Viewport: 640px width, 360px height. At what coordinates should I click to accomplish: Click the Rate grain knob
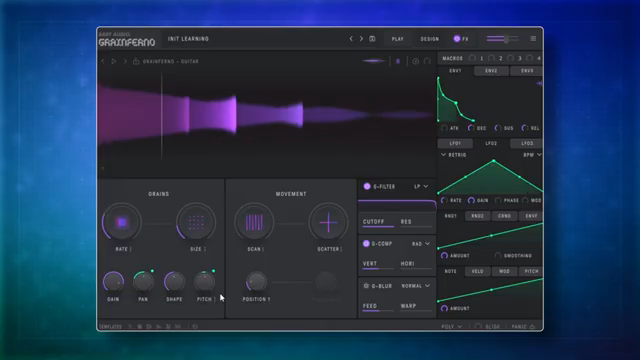[x=122, y=222]
